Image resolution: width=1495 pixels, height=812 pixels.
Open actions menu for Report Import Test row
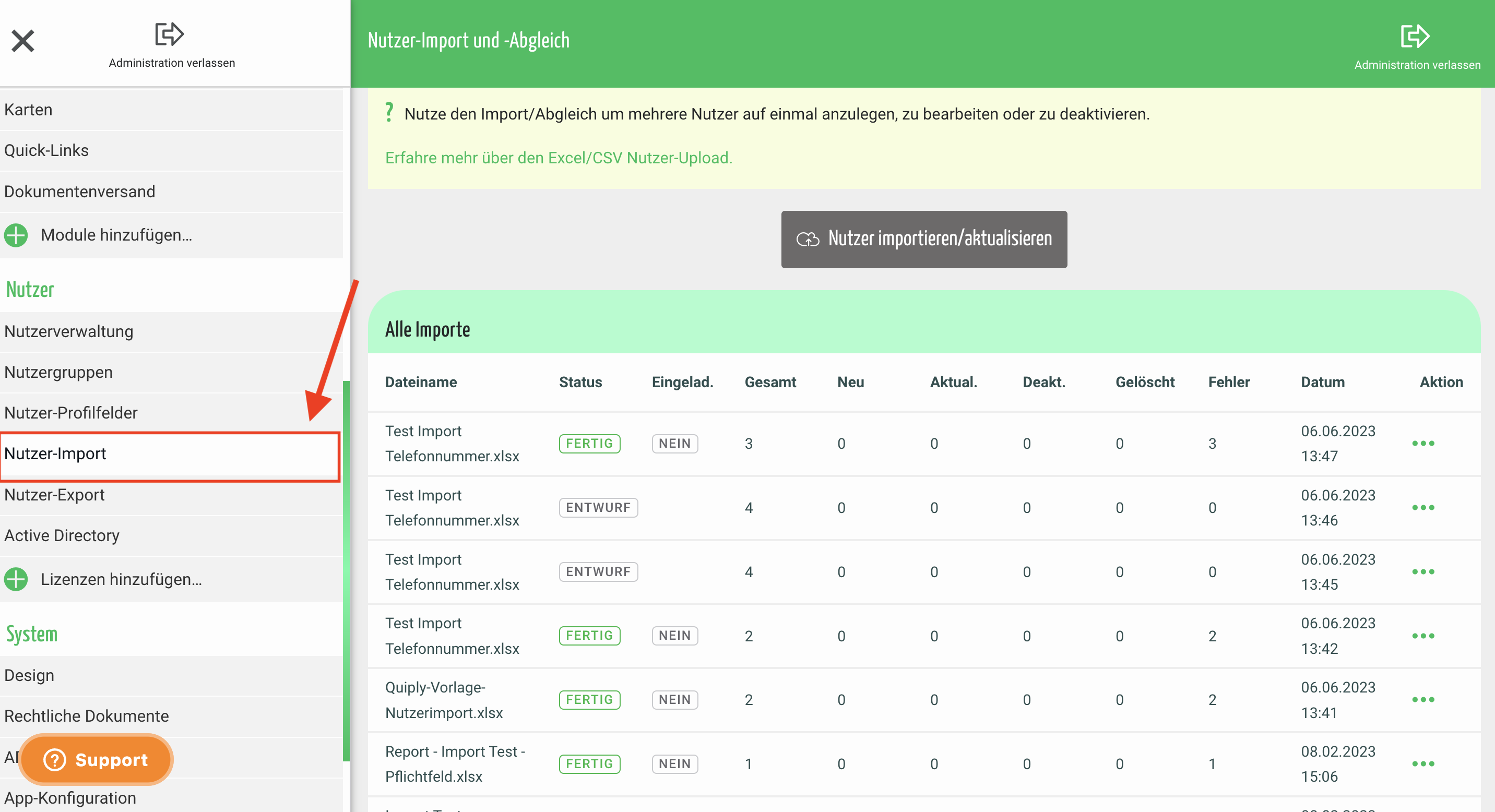coord(1423,764)
